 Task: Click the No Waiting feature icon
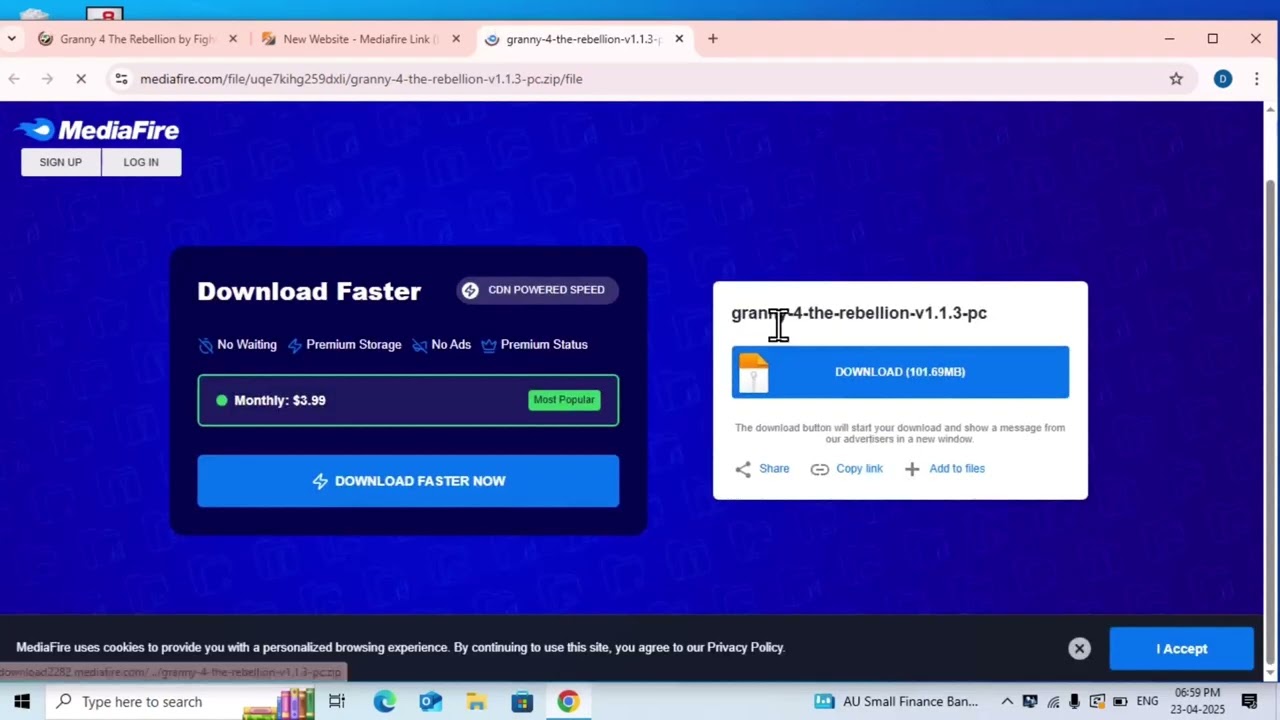click(206, 345)
